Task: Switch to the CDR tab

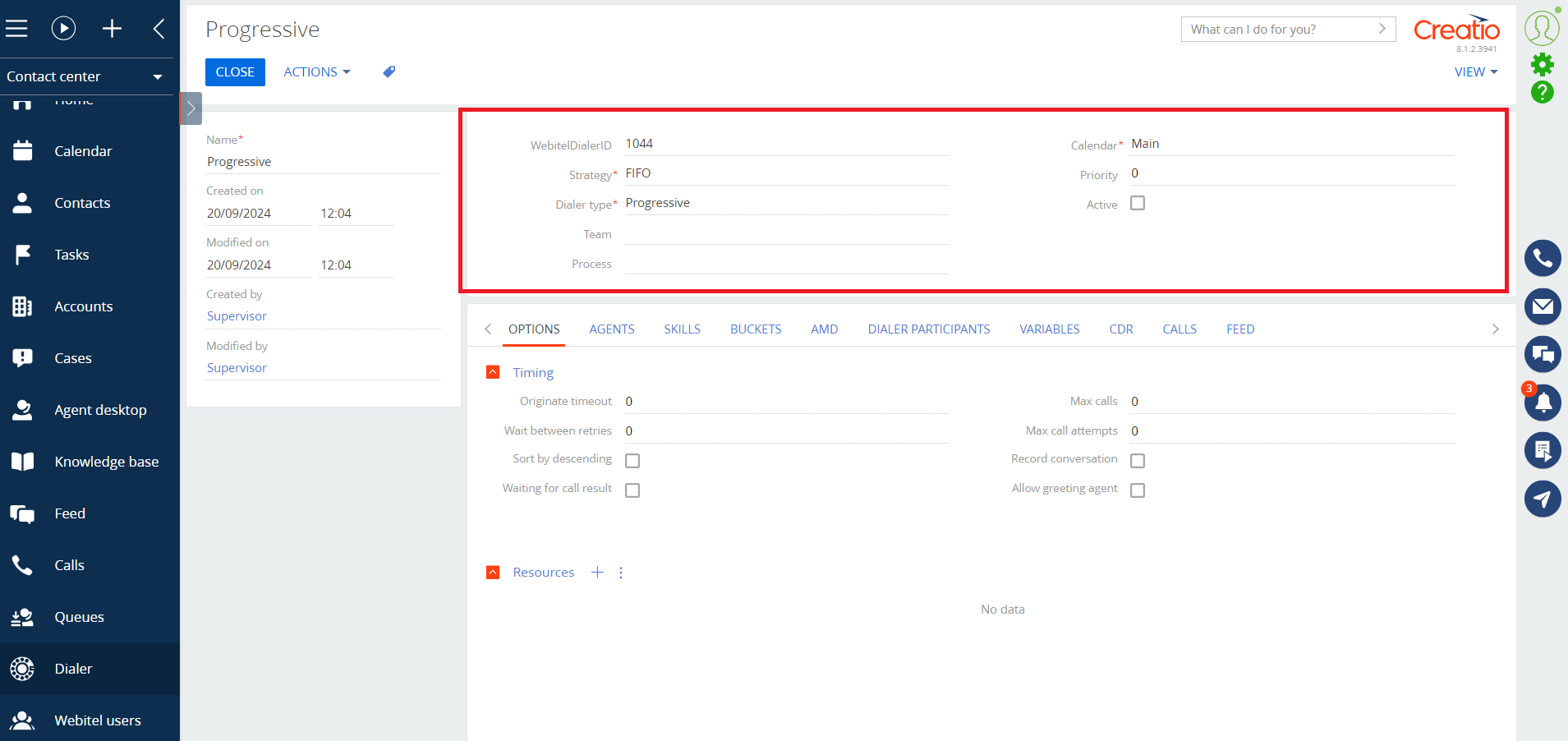Action: tap(1121, 329)
